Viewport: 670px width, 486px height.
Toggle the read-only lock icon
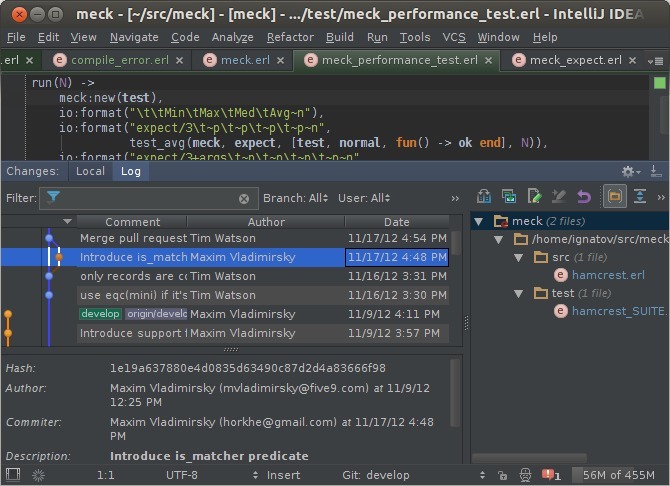[502, 475]
